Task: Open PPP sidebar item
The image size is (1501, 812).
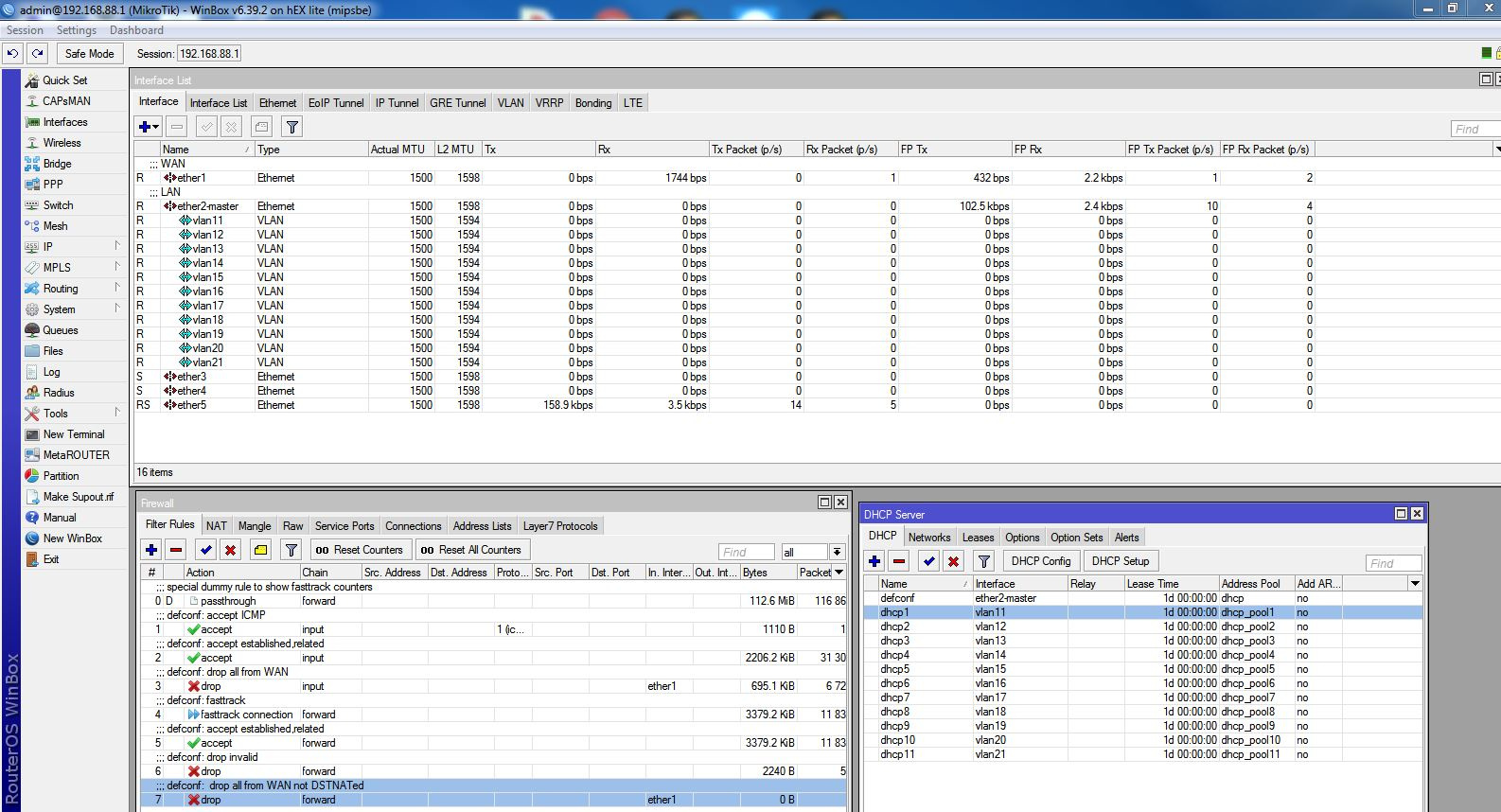Action: (x=53, y=185)
